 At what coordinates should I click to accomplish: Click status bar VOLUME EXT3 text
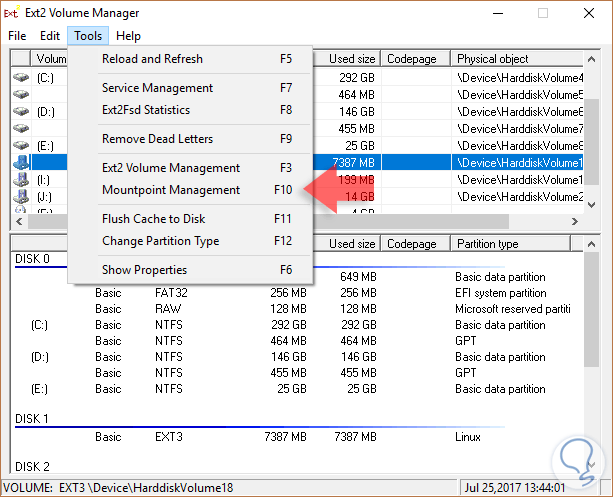click(x=118, y=488)
